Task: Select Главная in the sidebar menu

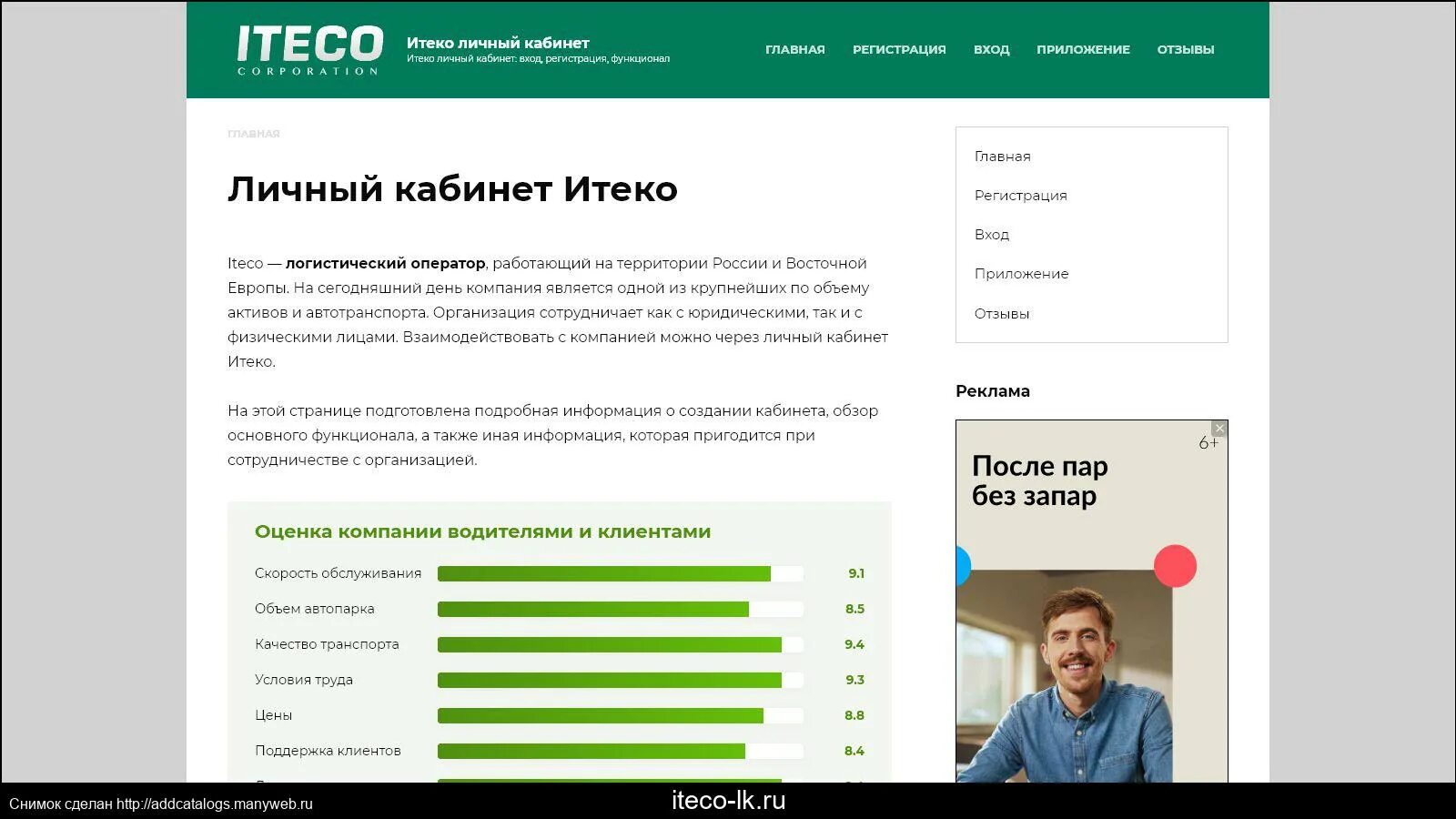Action: [x=1002, y=157]
